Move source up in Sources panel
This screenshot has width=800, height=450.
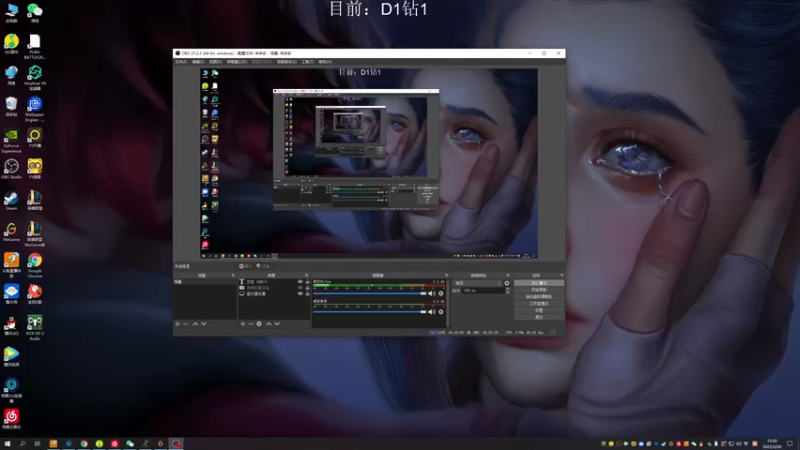pyautogui.click(x=269, y=324)
